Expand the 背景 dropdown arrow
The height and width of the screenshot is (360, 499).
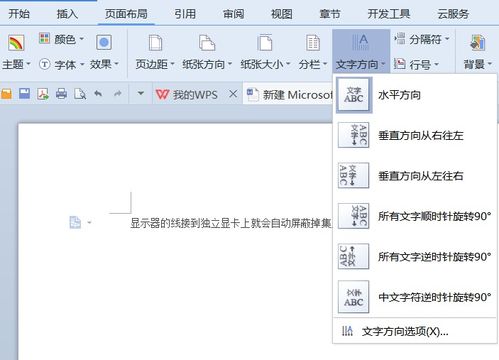(x=490, y=64)
